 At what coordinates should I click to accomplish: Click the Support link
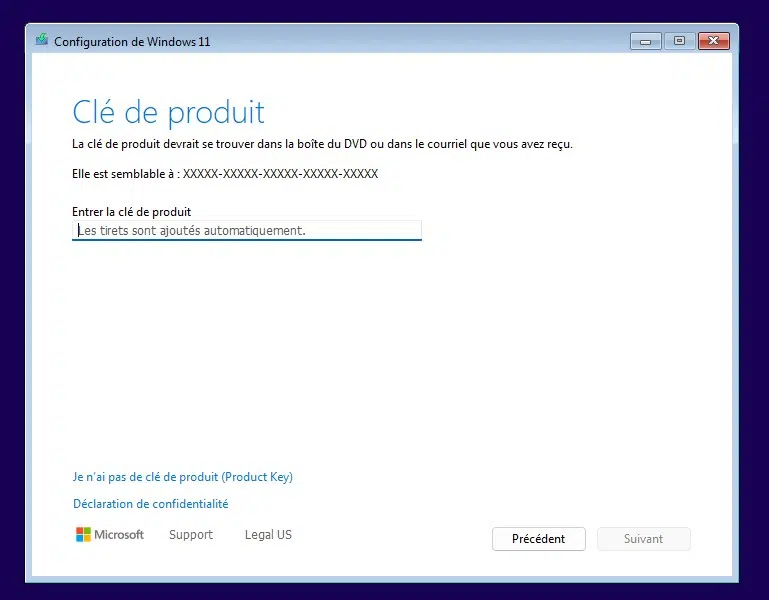[191, 534]
